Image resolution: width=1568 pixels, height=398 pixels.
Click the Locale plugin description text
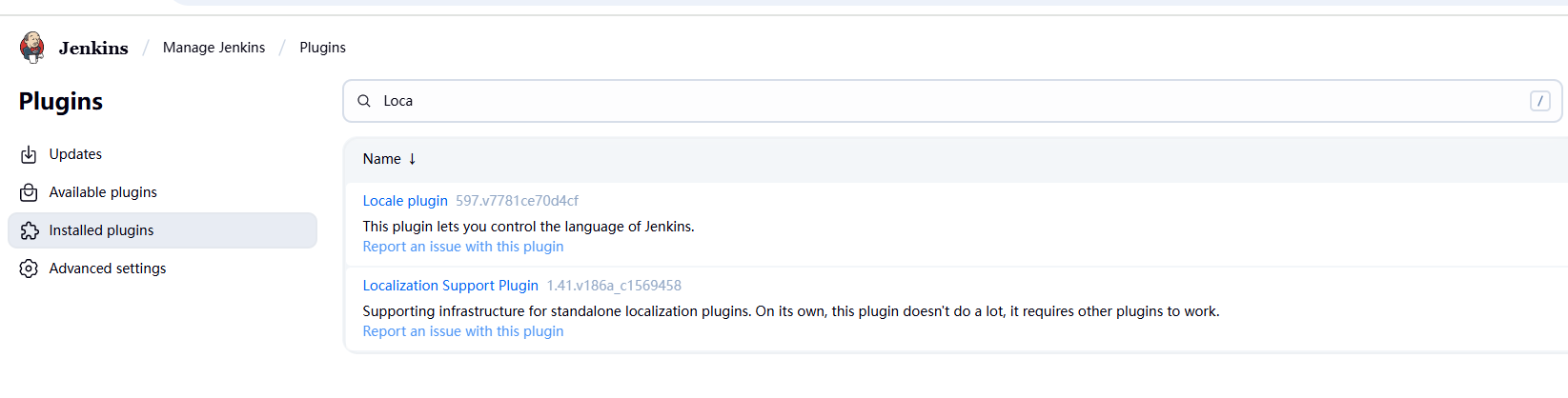(528, 227)
